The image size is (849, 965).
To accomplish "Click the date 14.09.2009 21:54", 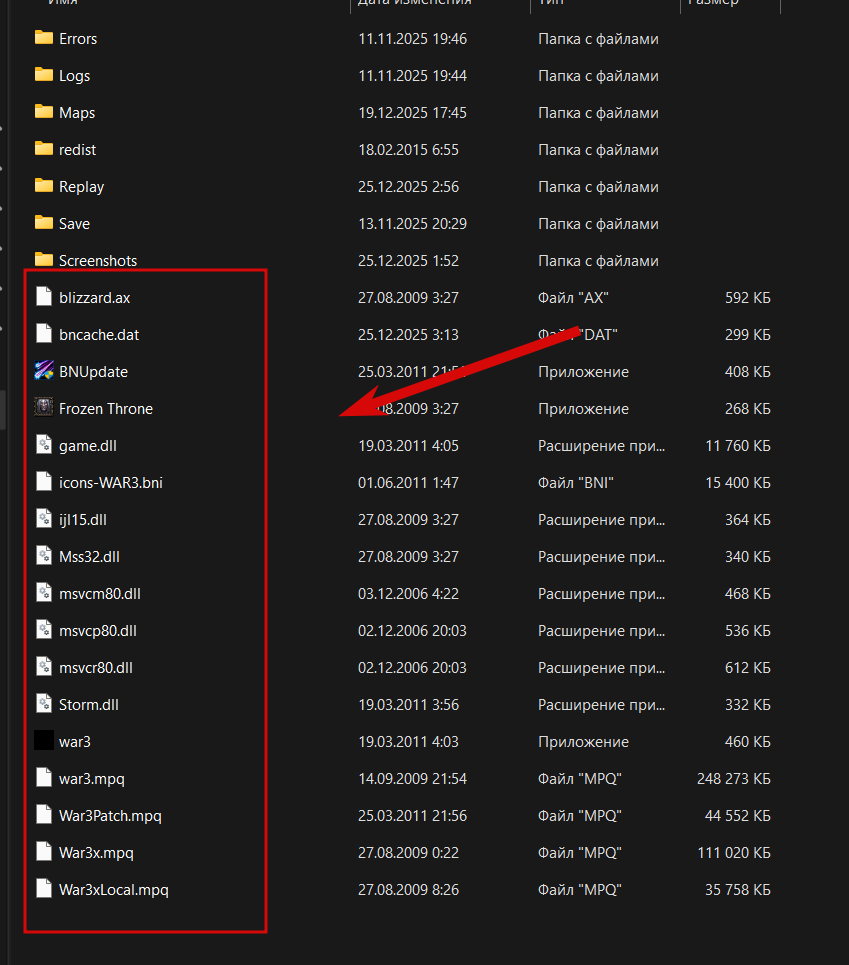I will (x=412, y=779).
